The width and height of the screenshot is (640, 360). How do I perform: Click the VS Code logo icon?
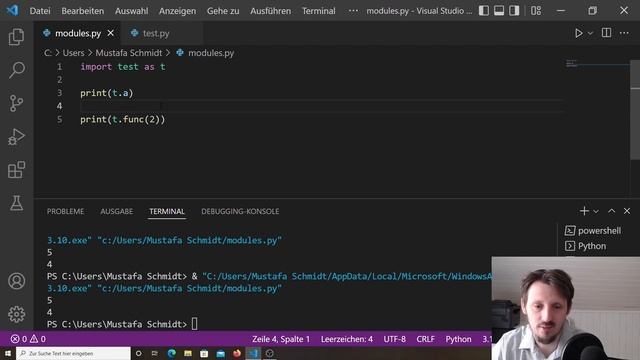[12, 10]
